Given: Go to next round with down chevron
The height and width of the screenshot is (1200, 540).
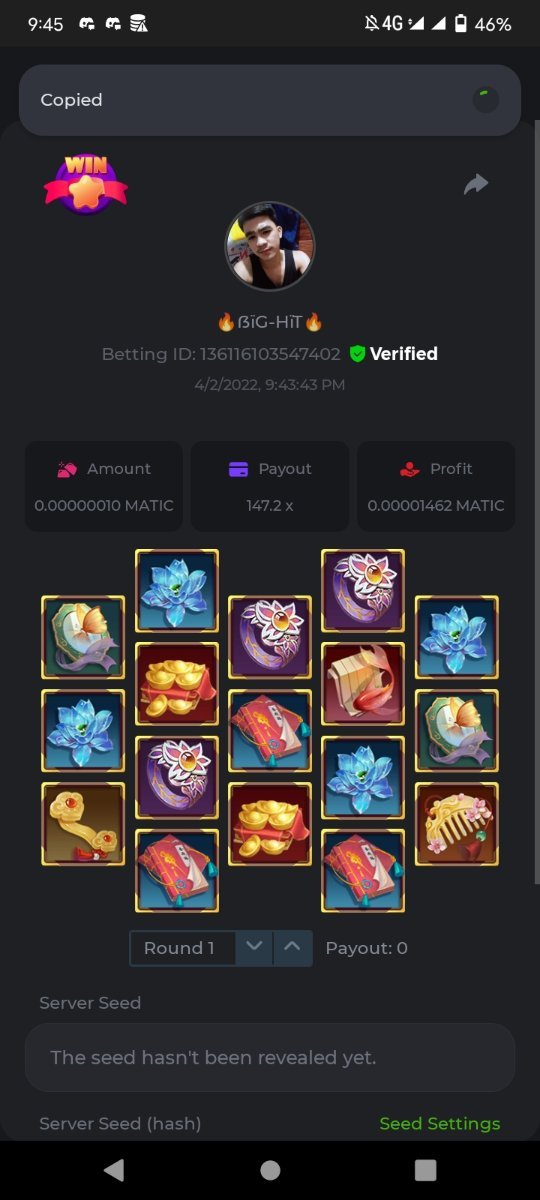Looking at the screenshot, I should (254, 948).
